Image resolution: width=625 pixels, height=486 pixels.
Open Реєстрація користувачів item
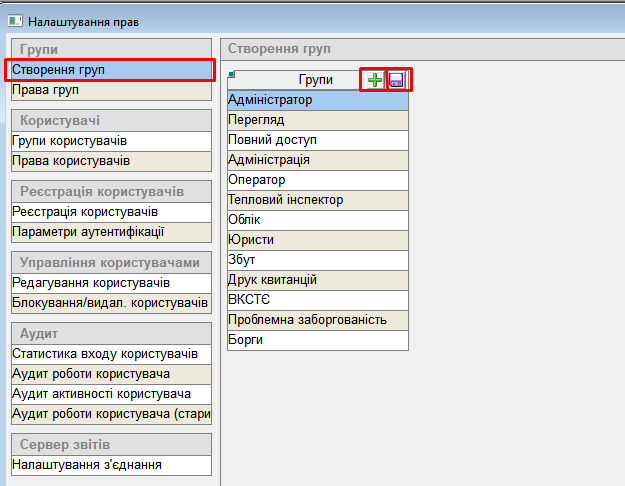[111, 212]
